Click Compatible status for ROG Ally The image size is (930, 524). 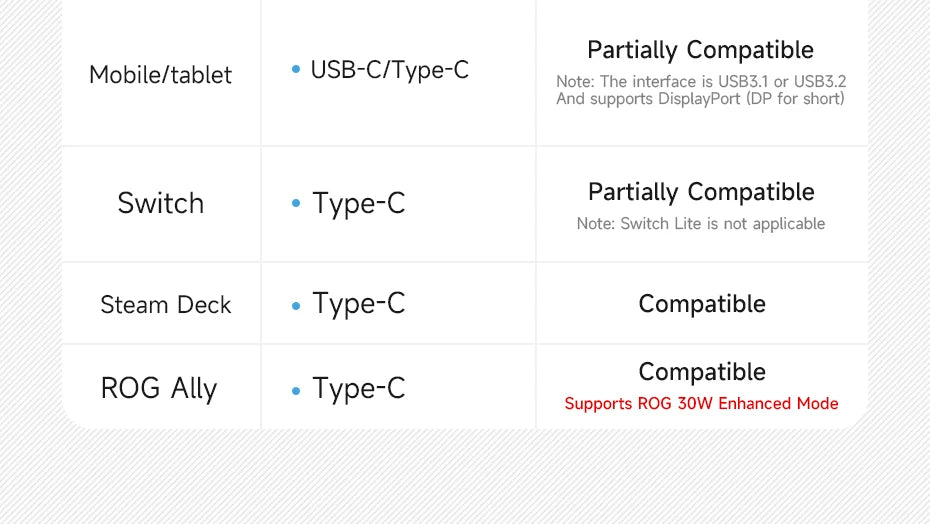pyautogui.click(x=702, y=372)
